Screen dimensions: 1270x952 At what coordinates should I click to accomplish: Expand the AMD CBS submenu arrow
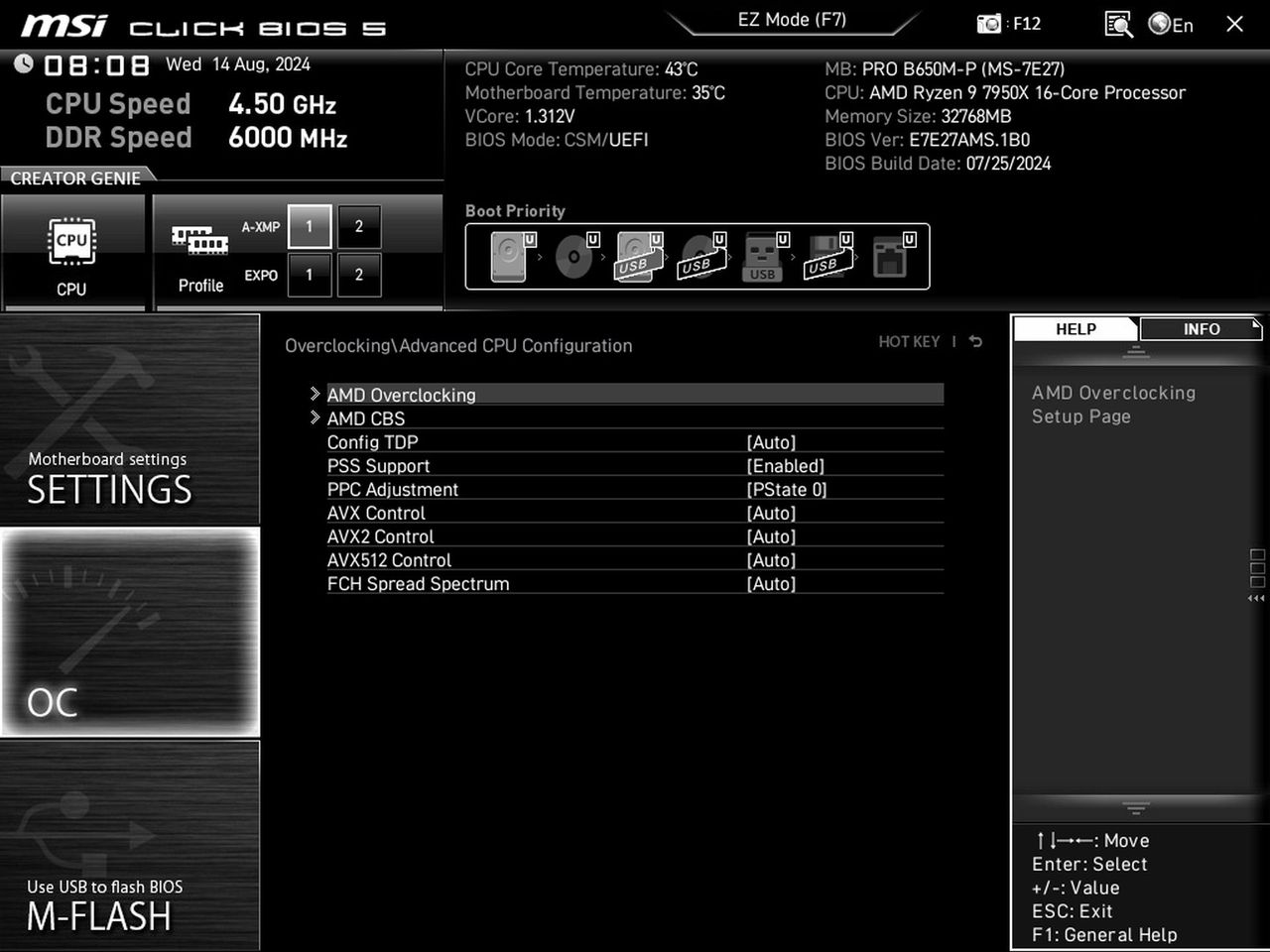pyautogui.click(x=315, y=418)
